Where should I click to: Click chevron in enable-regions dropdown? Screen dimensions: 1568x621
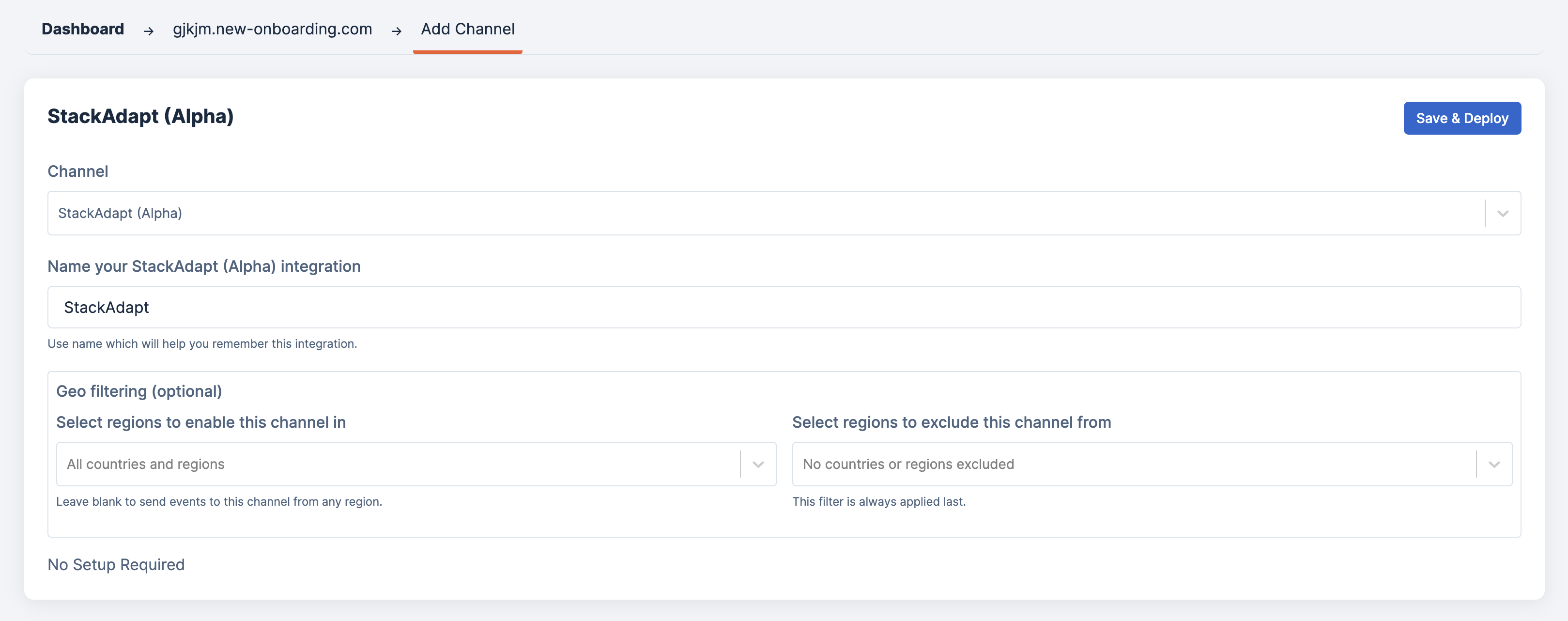pos(758,465)
